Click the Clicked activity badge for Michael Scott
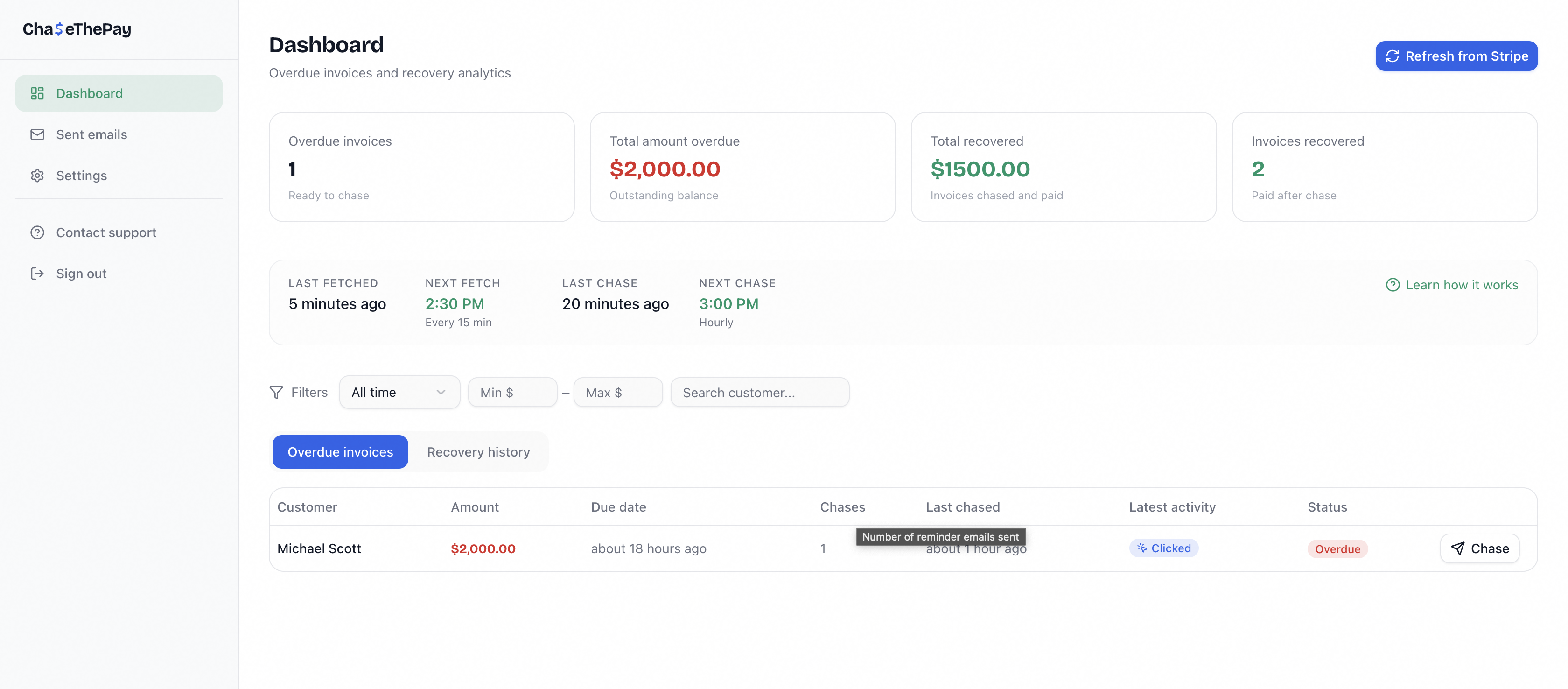Image resolution: width=1568 pixels, height=689 pixels. coord(1163,548)
